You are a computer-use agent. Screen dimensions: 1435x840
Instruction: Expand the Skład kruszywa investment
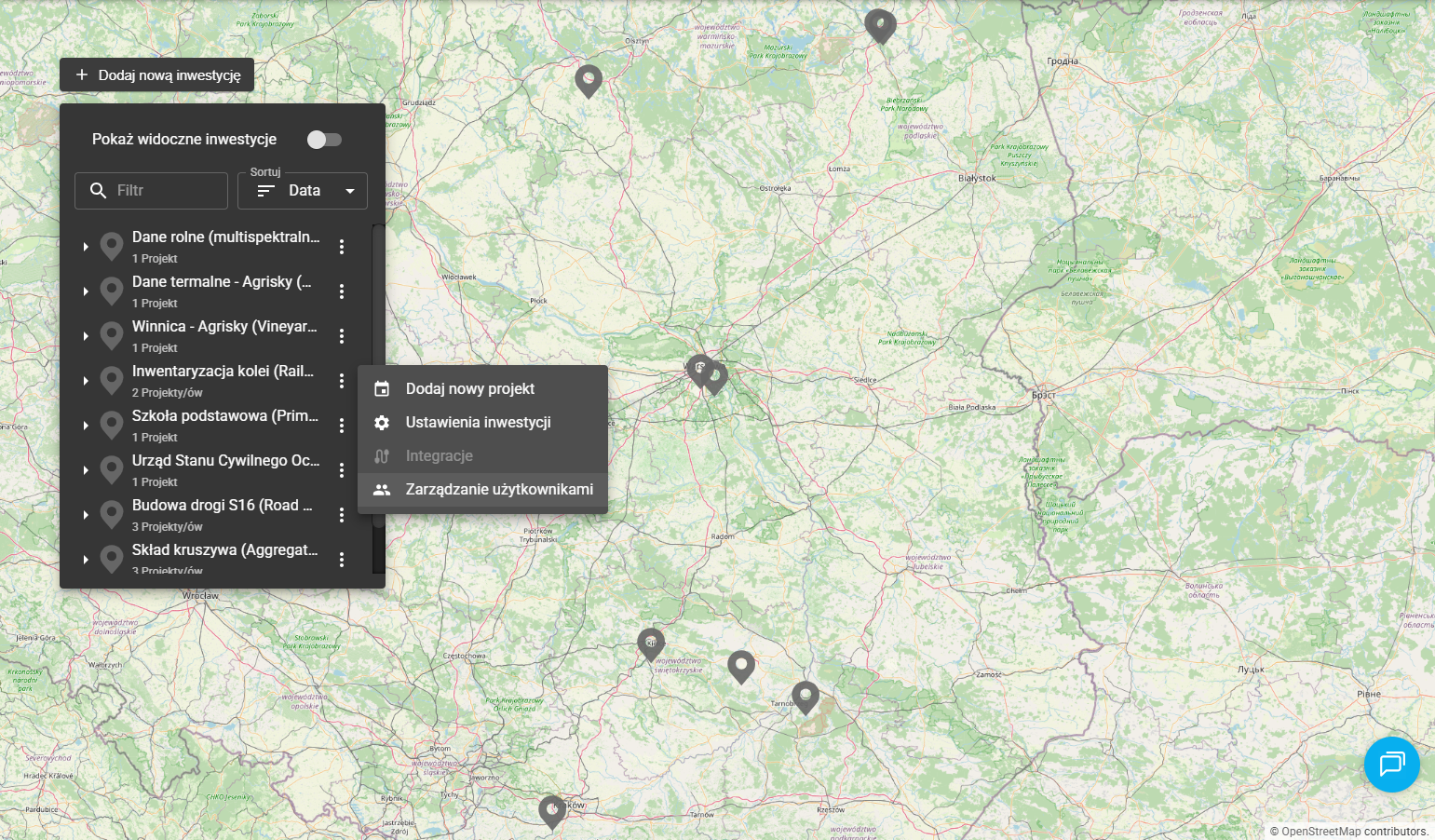click(86, 560)
